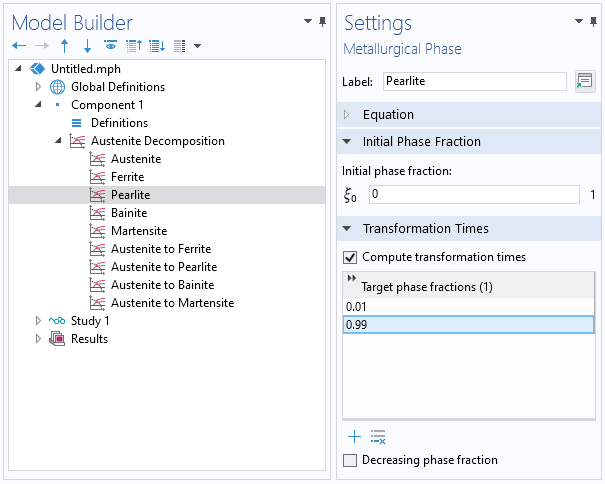Click the initial phase fraction input field

(473, 194)
